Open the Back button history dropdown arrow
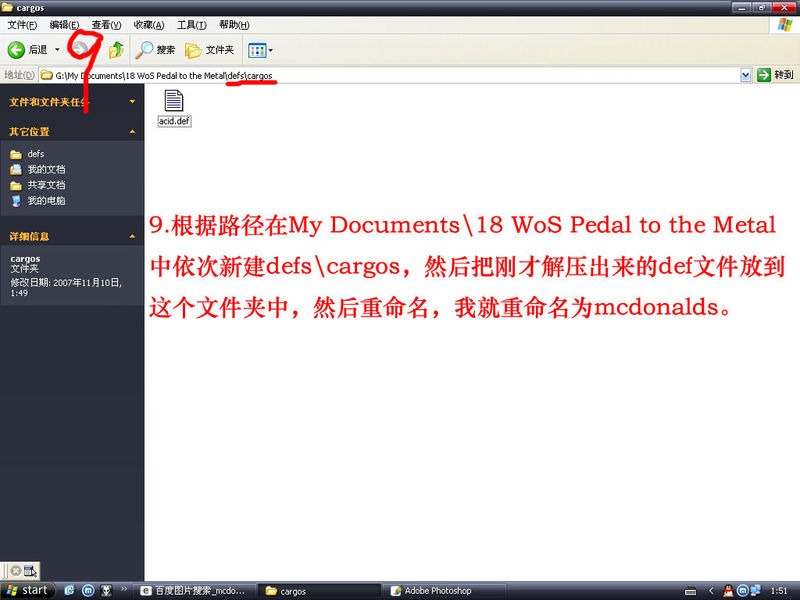This screenshot has height=600, width=800. coord(58,49)
